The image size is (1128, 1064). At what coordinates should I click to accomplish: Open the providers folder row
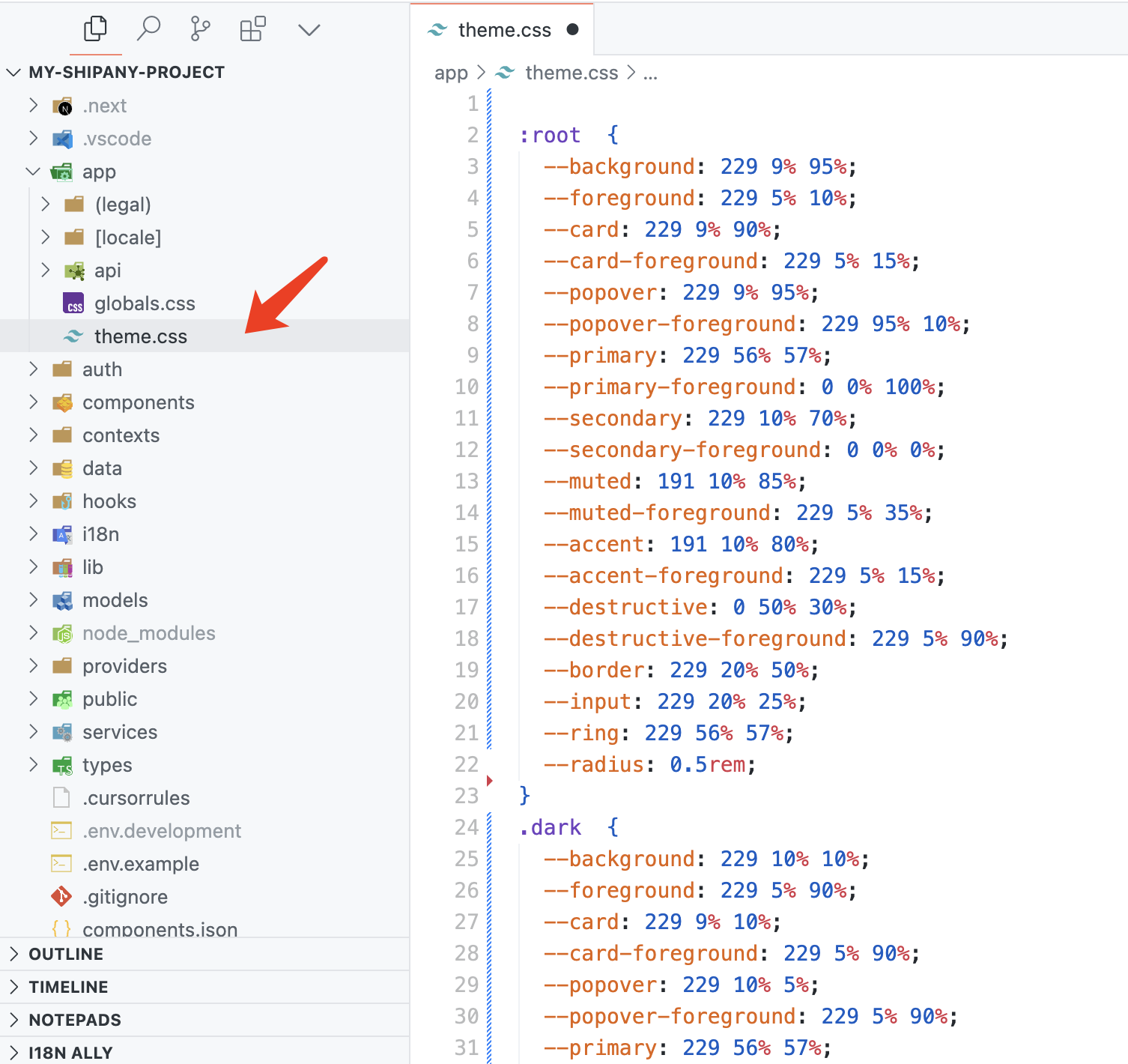pyautogui.click(x=204, y=666)
